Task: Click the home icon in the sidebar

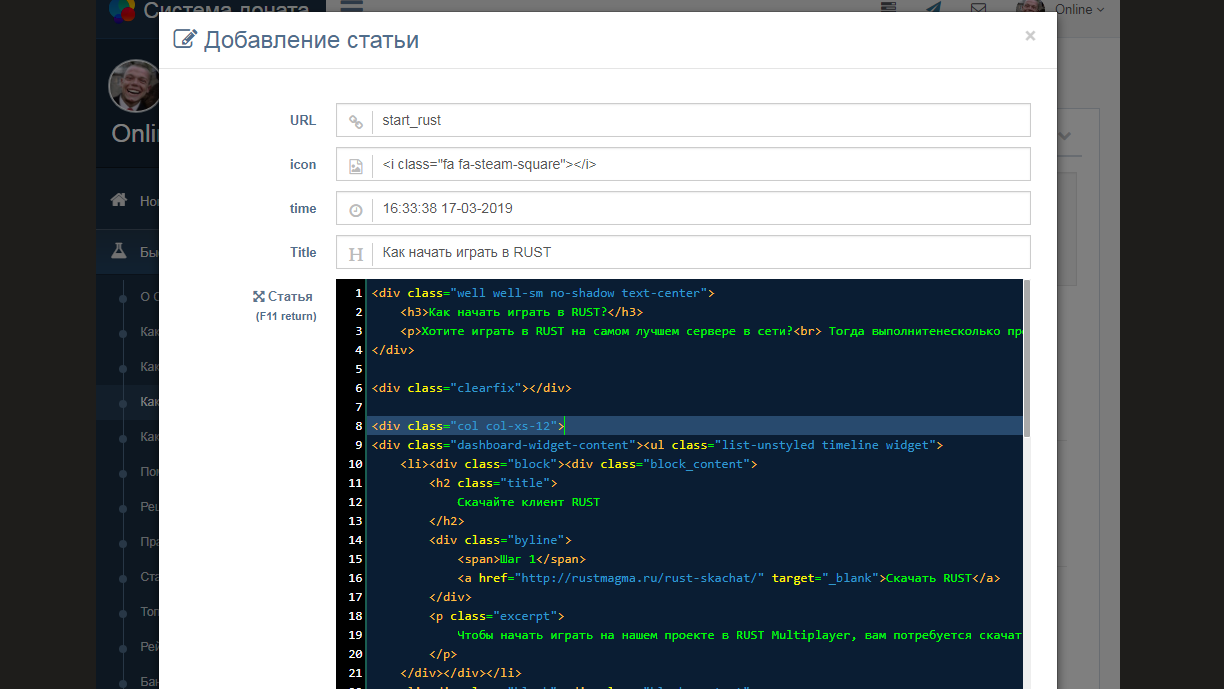Action: (x=119, y=200)
